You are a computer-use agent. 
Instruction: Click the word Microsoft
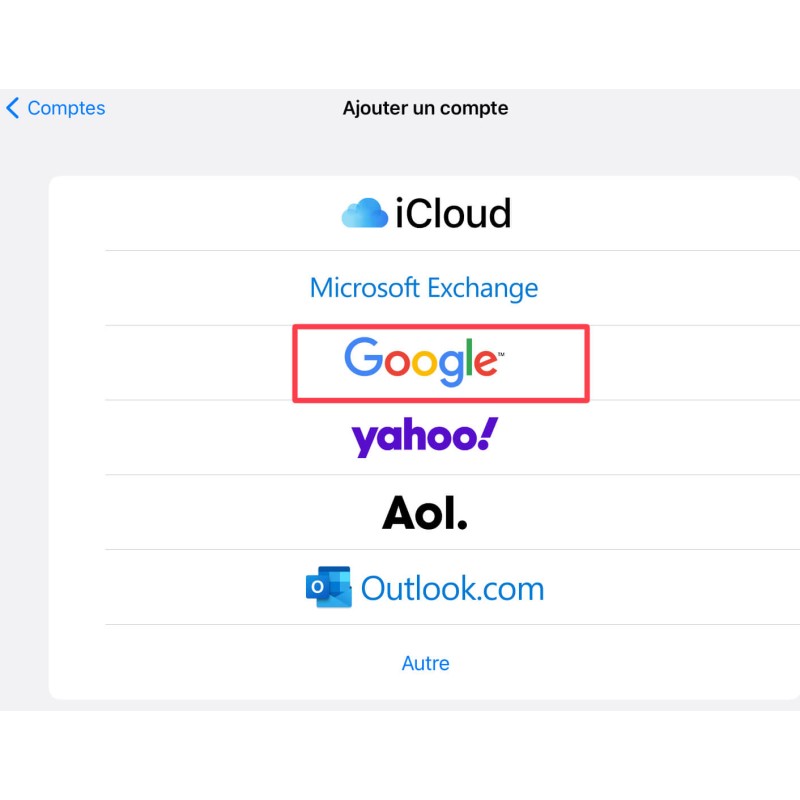tap(364, 288)
